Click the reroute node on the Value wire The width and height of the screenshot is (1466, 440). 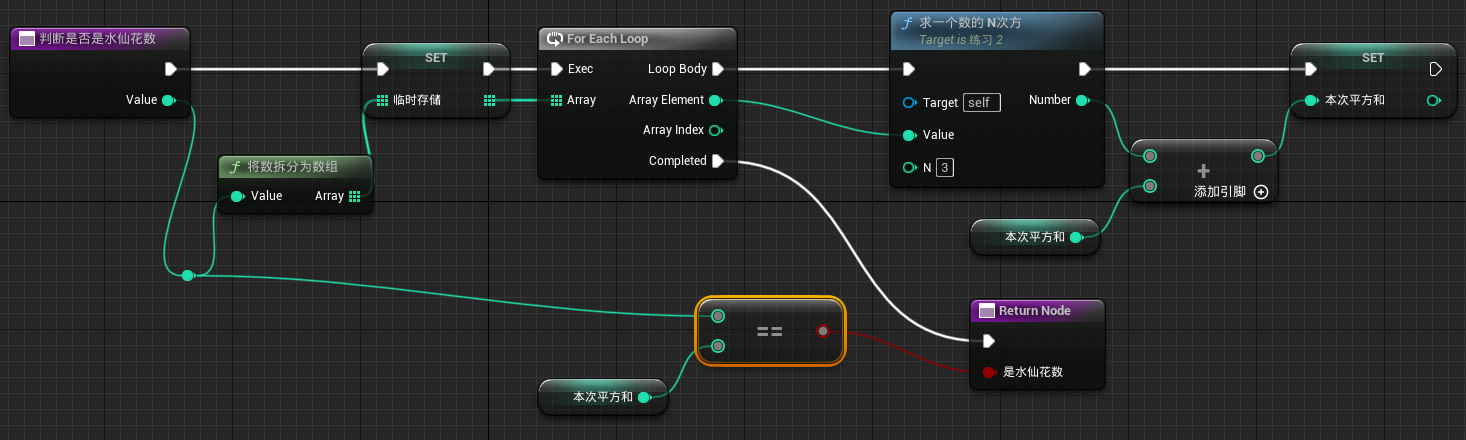click(x=188, y=275)
